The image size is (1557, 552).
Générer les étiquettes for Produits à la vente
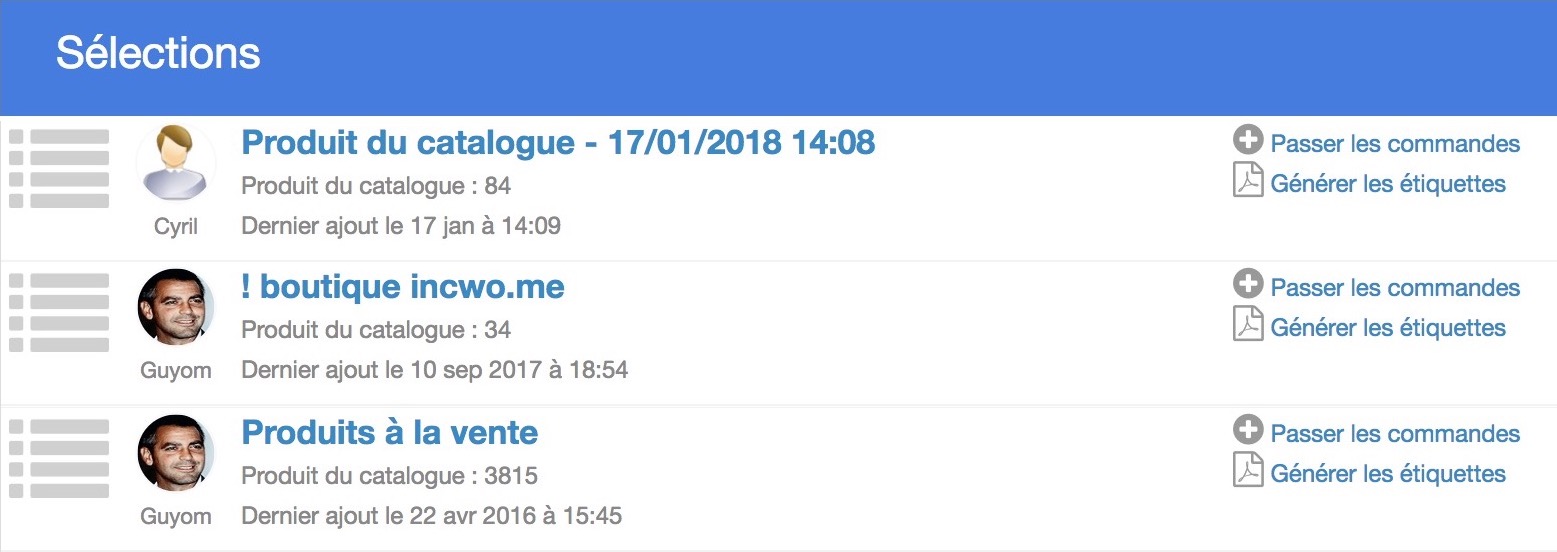click(1388, 474)
